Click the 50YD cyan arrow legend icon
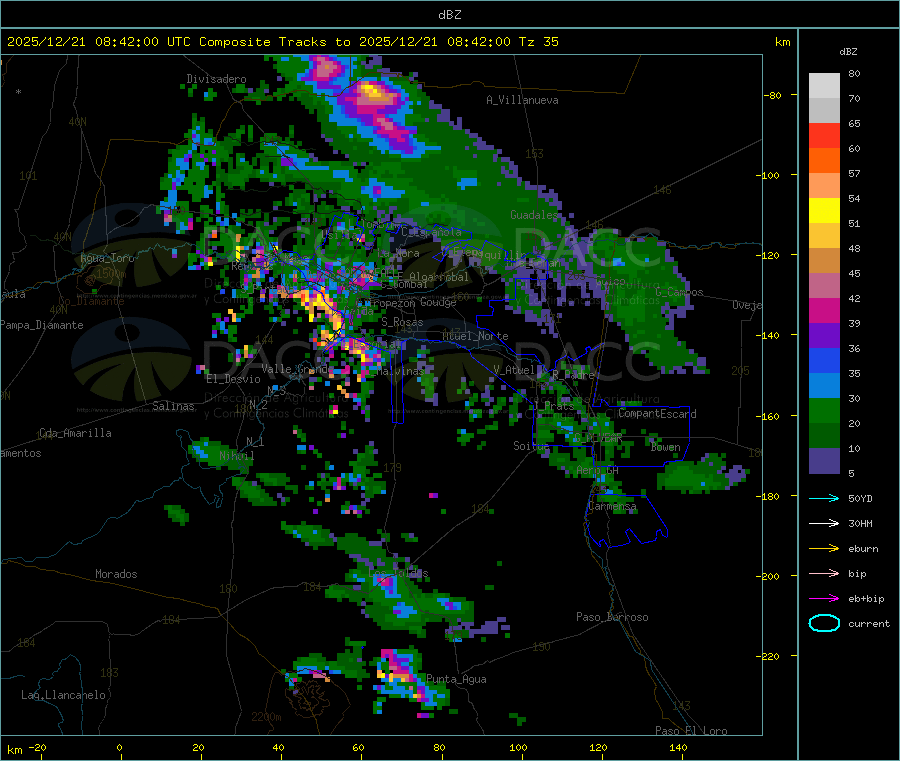This screenshot has width=900, height=761. (x=824, y=498)
